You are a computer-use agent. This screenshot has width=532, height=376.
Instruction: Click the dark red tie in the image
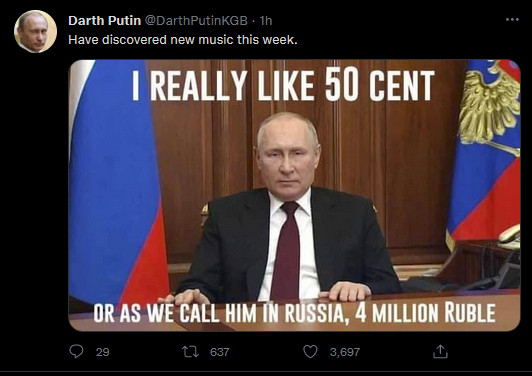point(286,251)
